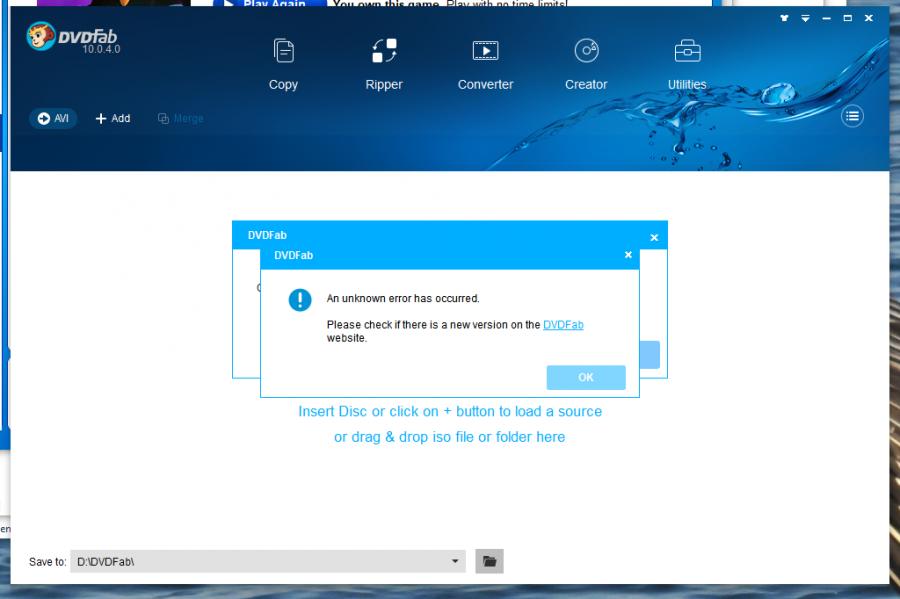Click the 'or drag & drop iso file' text
Image resolution: width=900 pixels, height=599 pixels.
pyautogui.click(x=449, y=437)
